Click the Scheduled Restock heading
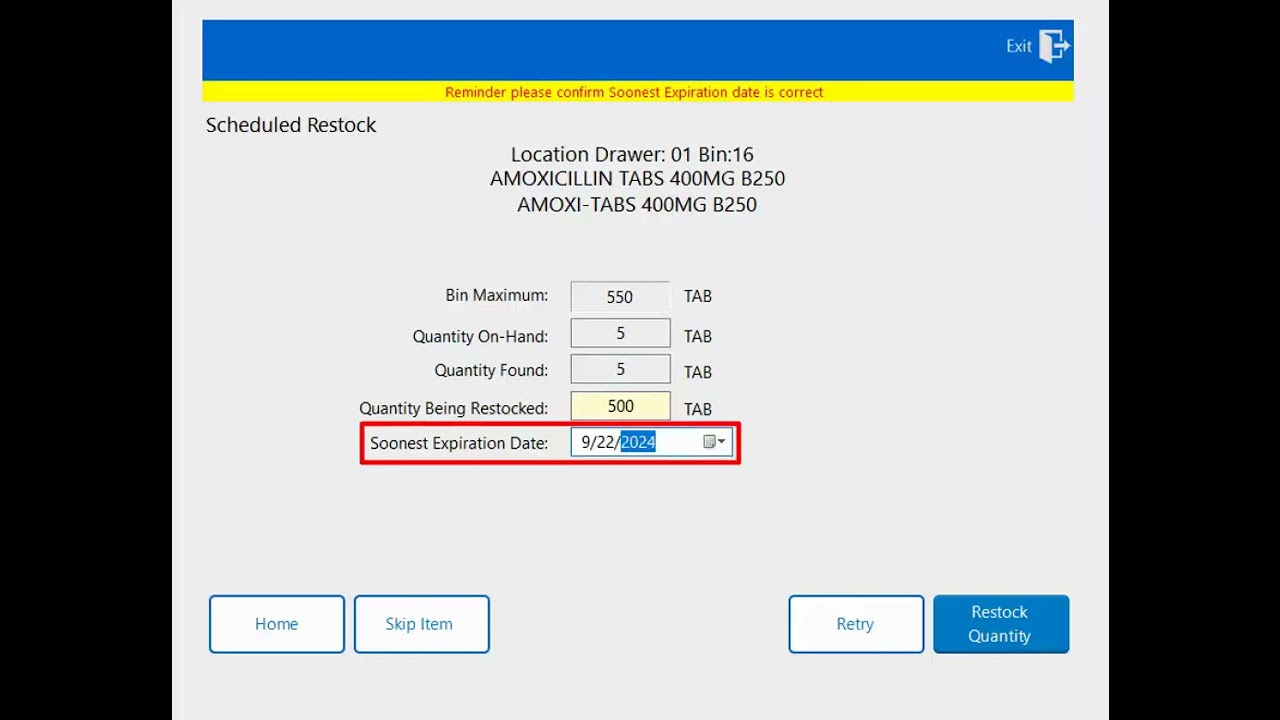The height and width of the screenshot is (720, 1280). coord(291,125)
